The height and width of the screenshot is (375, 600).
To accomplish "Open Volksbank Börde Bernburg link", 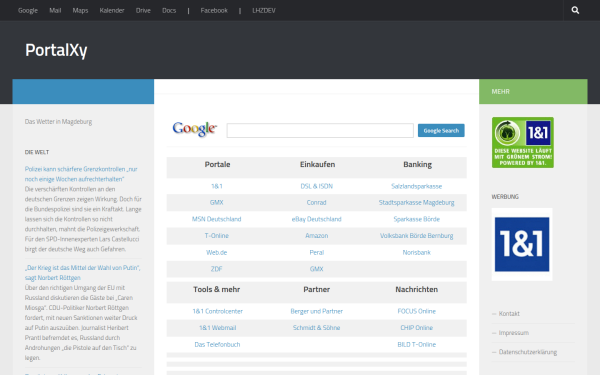I will [x=416, y=236].
